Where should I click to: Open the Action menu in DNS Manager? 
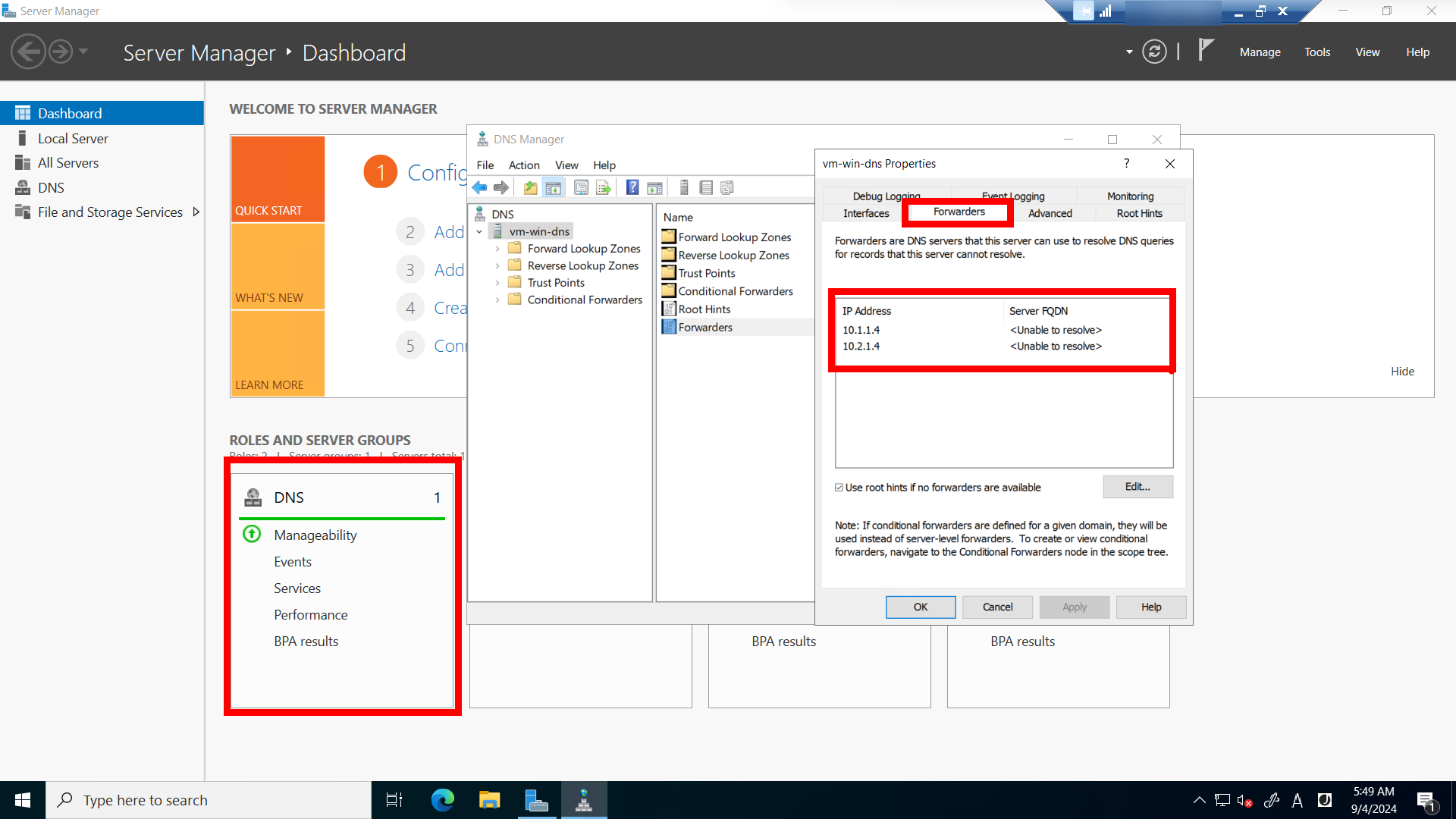point(524,165)
